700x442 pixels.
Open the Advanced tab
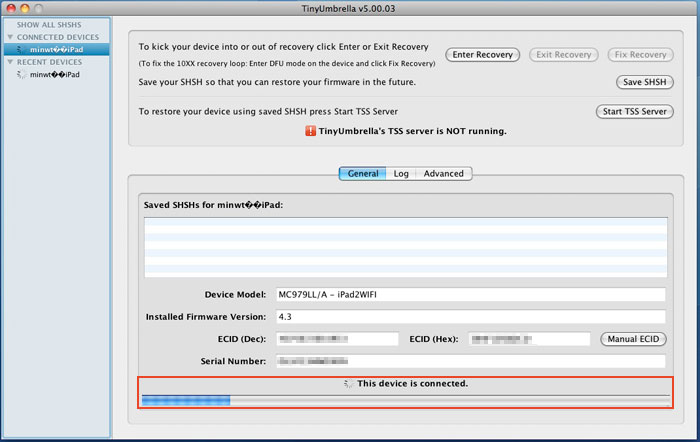click(x=443, y=174)
